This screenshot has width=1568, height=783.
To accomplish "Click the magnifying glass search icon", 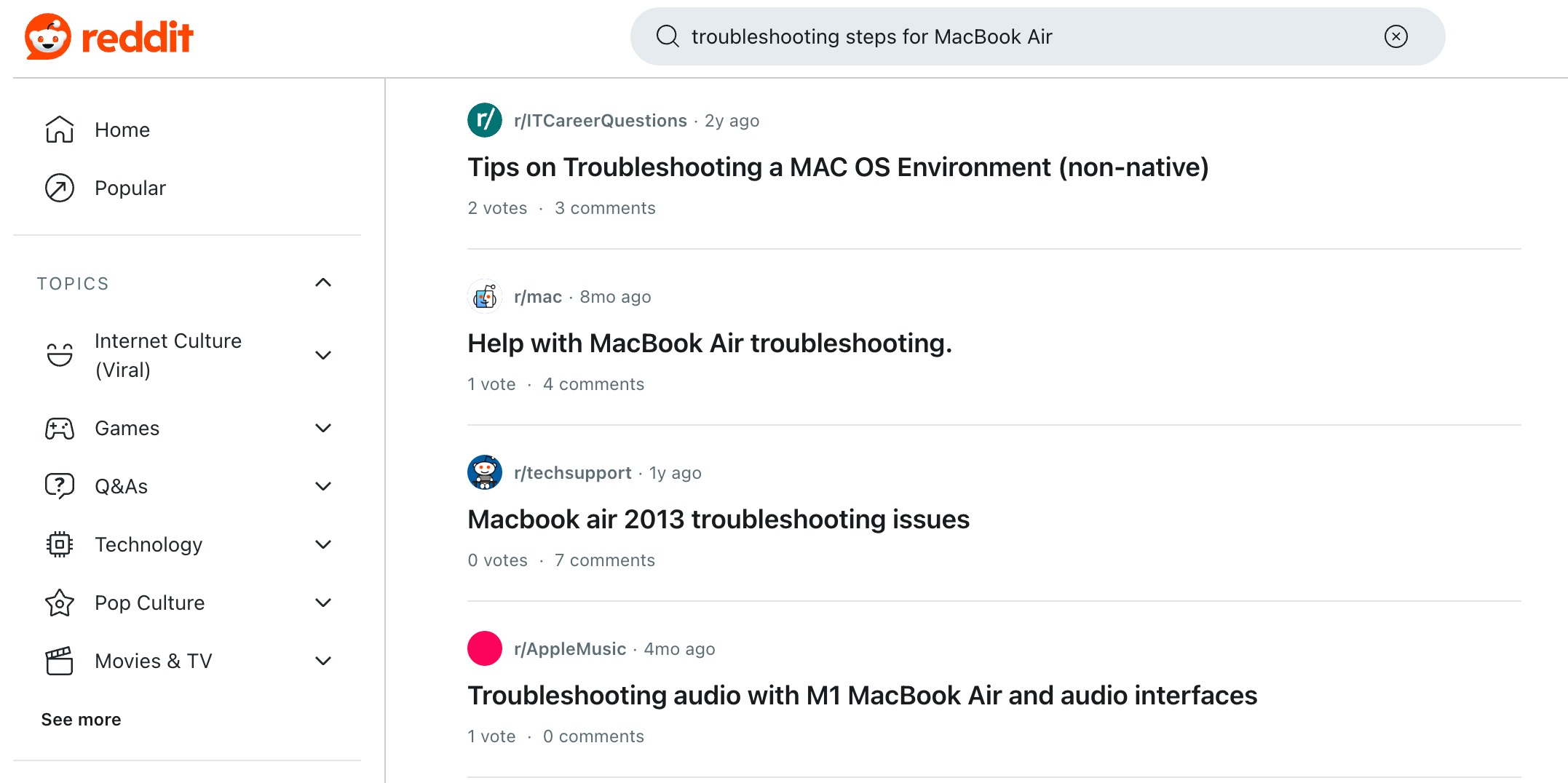I will click(x=667, y=36).
